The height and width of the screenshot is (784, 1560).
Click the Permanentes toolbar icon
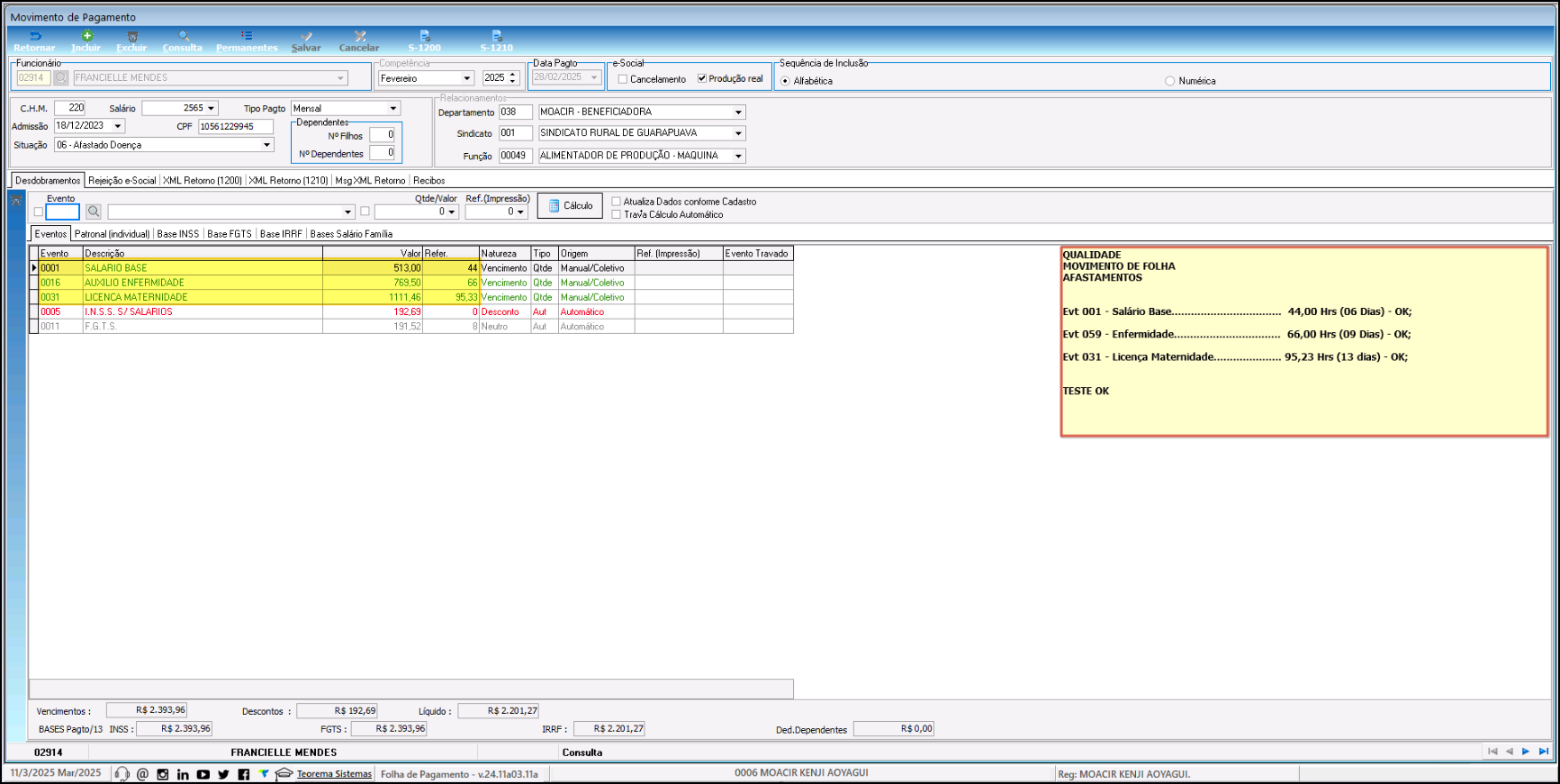pyautogui.click(x=247, y=41)
